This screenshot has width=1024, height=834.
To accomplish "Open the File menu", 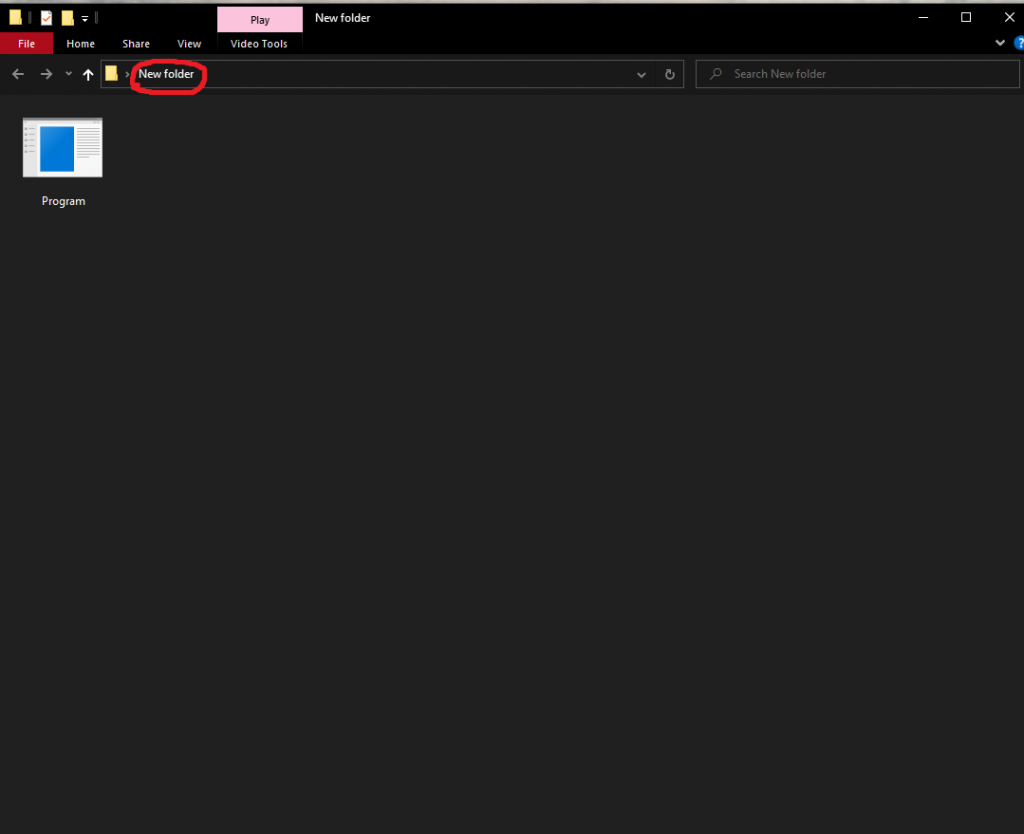I will [x=27, y=43].
